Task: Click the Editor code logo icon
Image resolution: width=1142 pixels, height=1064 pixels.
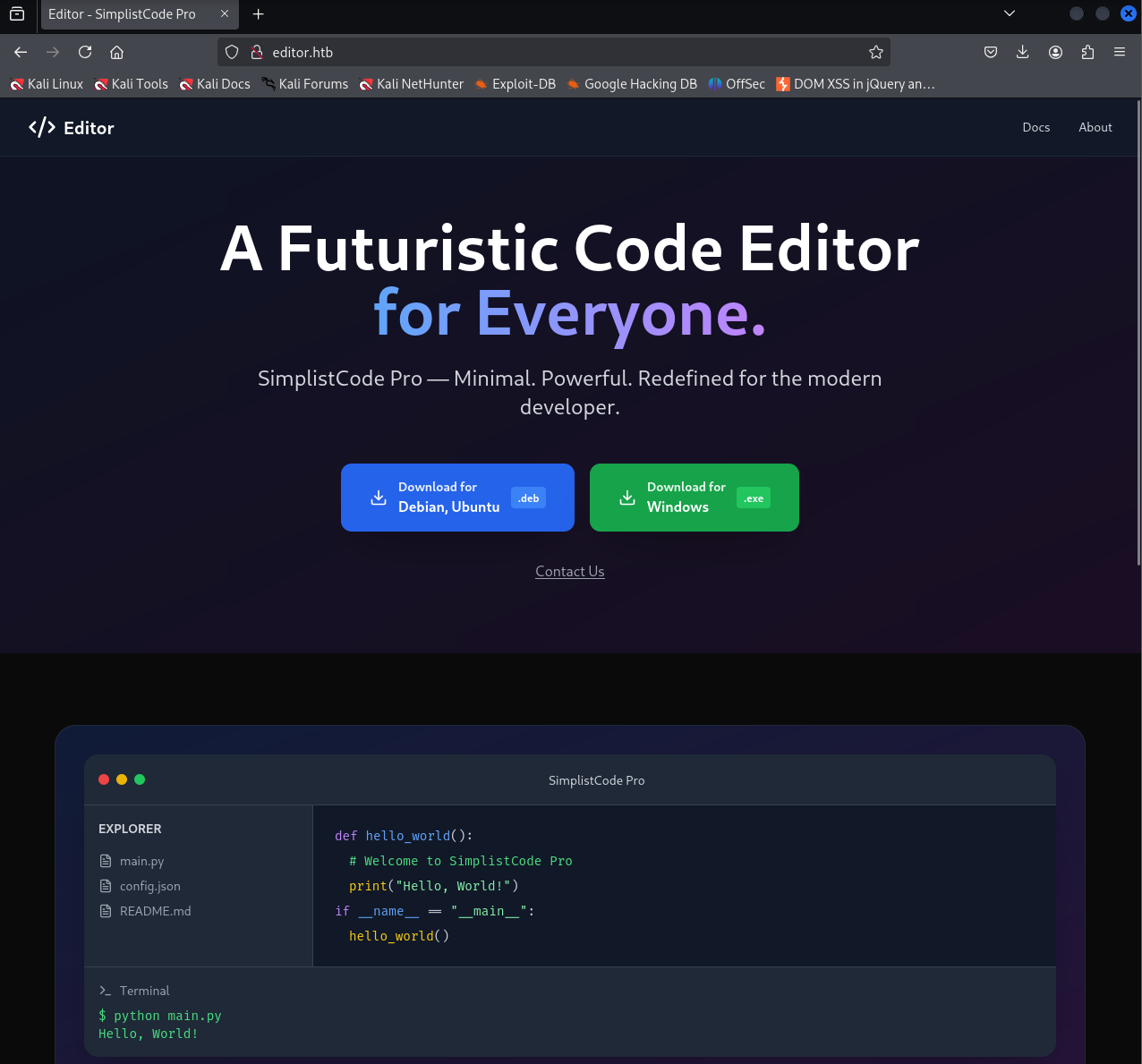Action: (x=42, y=128)
